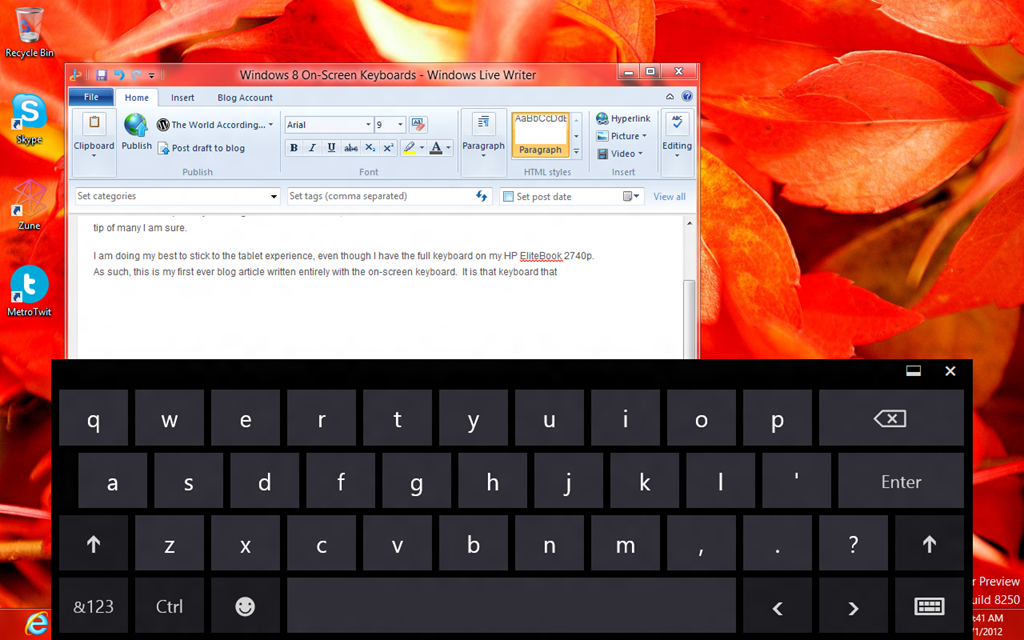Click the Publish globe icon
Screen dimensions: 1024x640
pyautogui.click(x=136, y=126)
